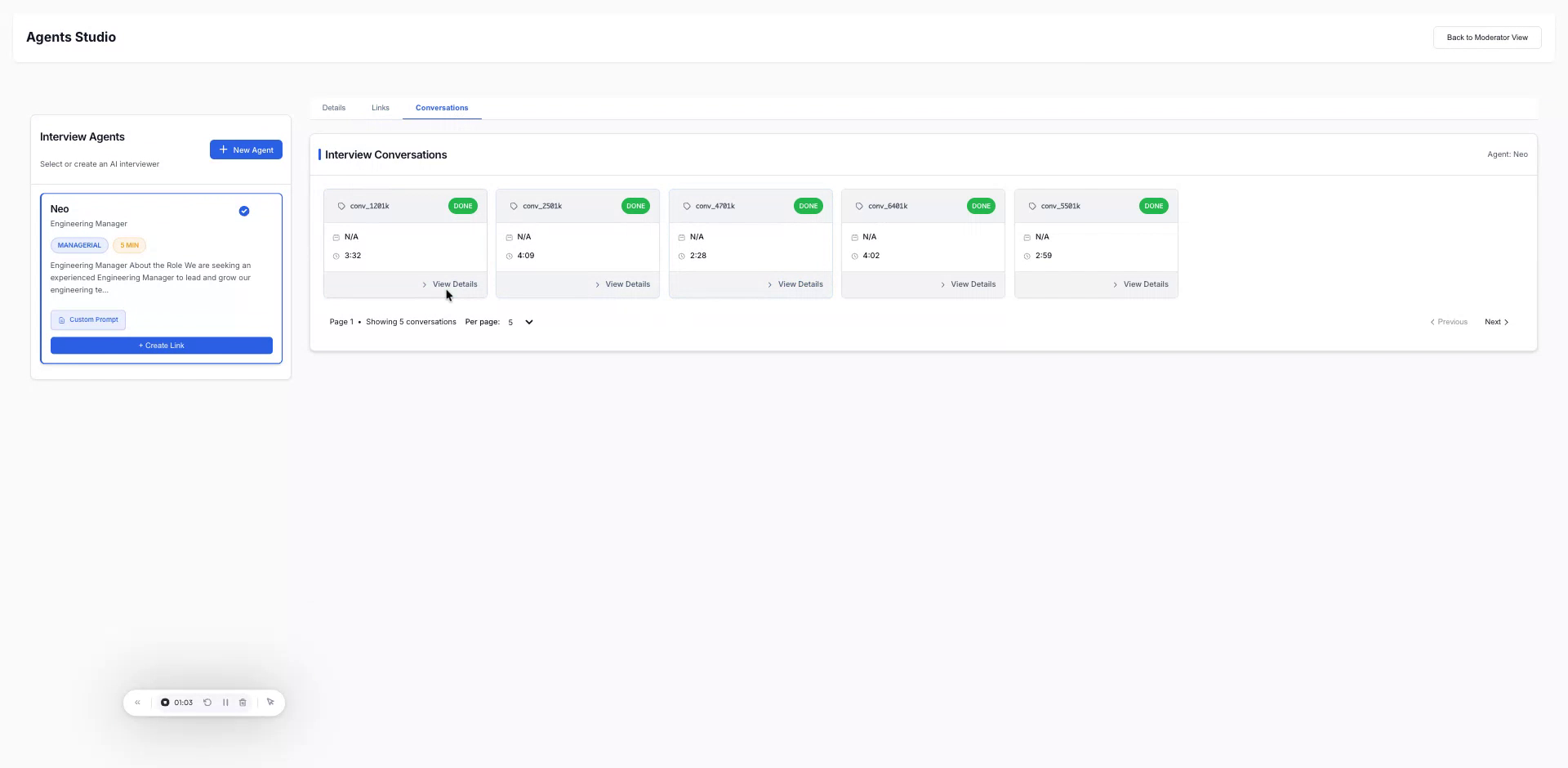Image resolution: width=1568 pixels, height=768 pixels.
Task: Click the clock icon beside the 3:32 duration
Action: pos(337,255)
